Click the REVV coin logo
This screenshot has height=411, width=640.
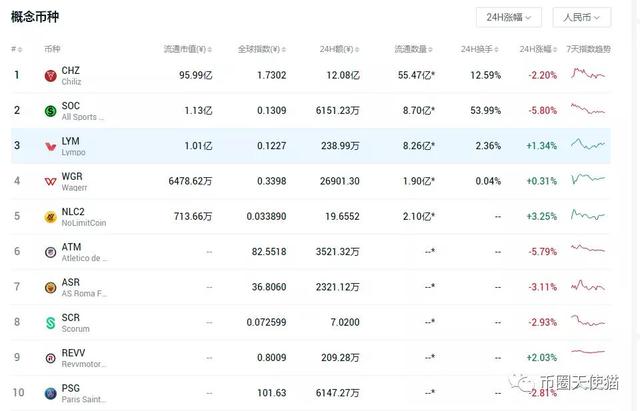coord(50,358)
